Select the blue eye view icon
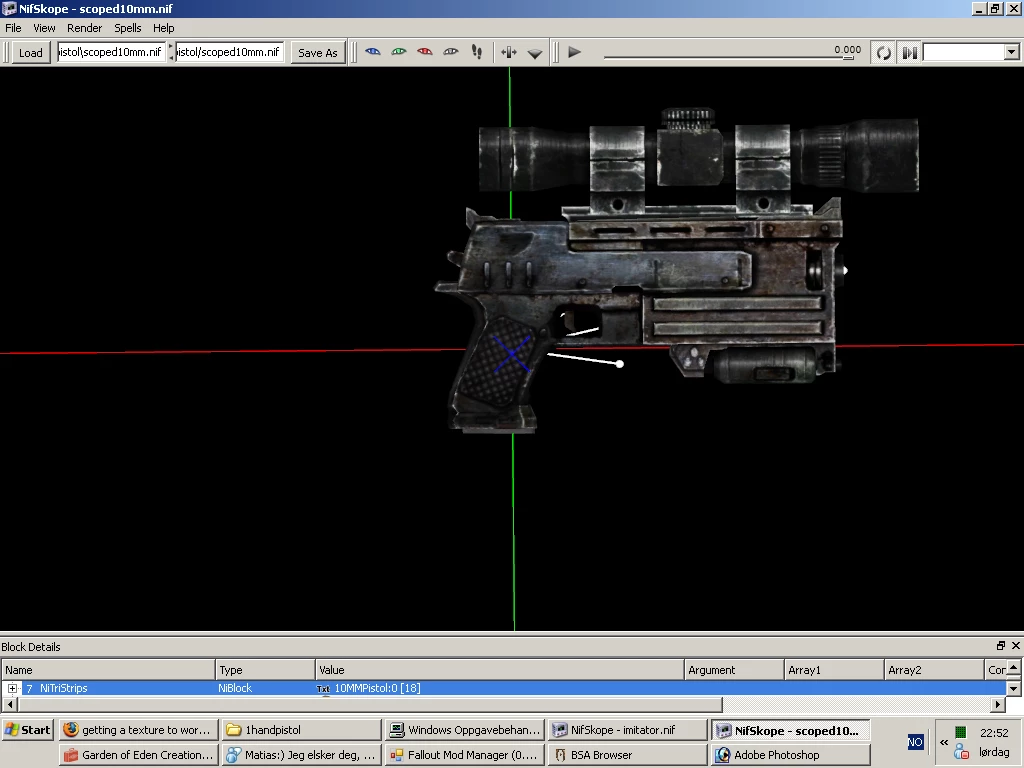This screenshot has width=1024, height=768. 373,52
